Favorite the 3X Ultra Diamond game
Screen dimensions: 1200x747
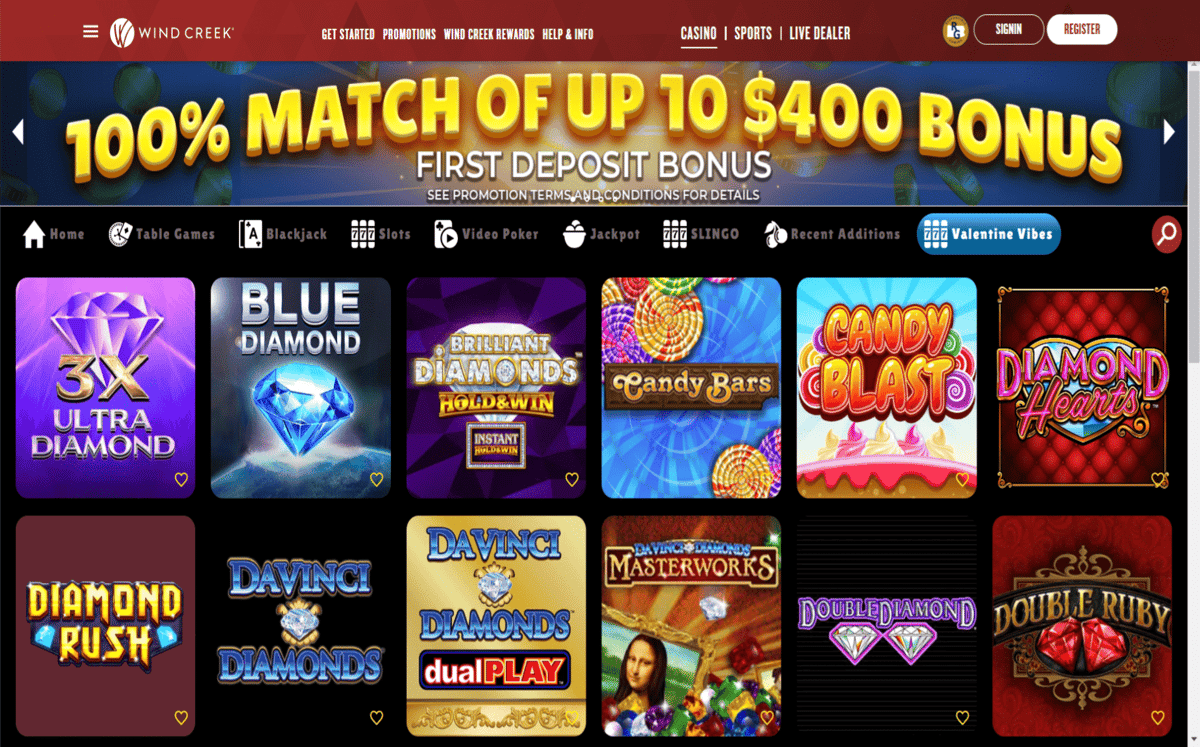tap(181, 480)
